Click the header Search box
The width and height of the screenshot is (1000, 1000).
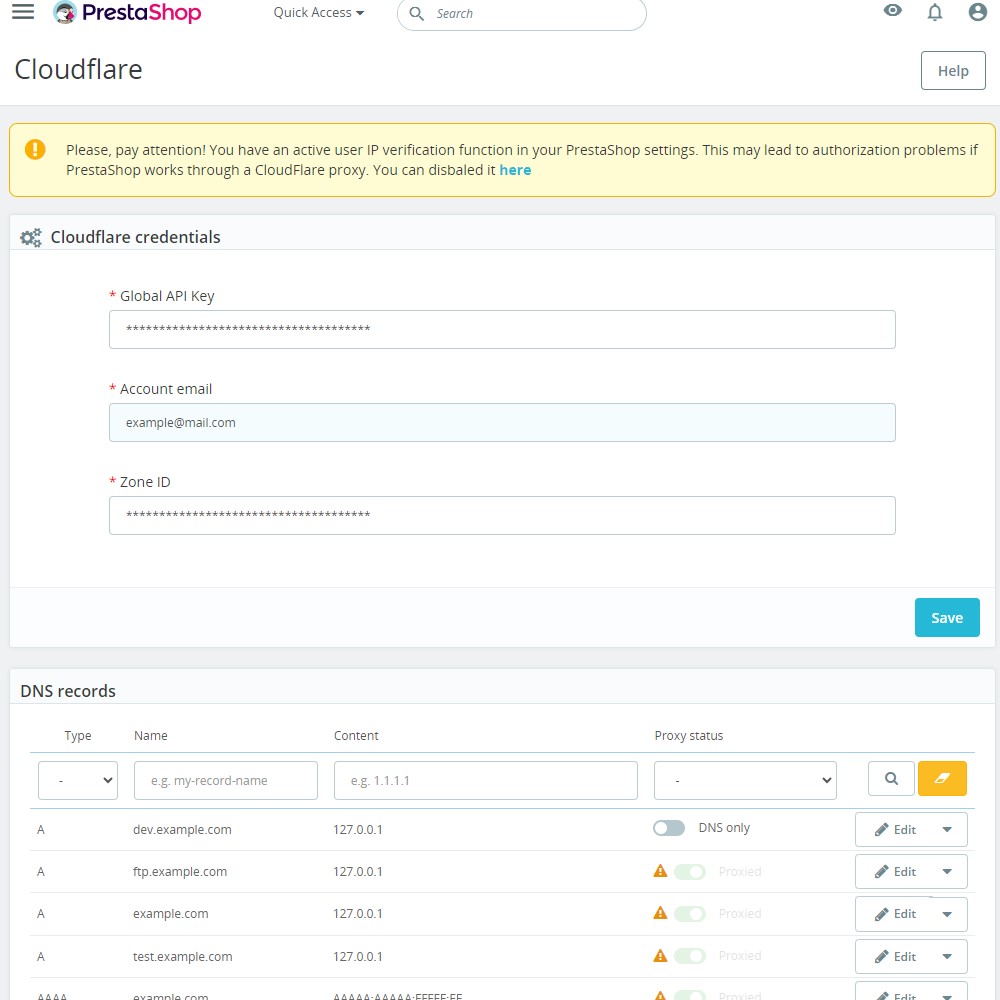pos(521,13)
